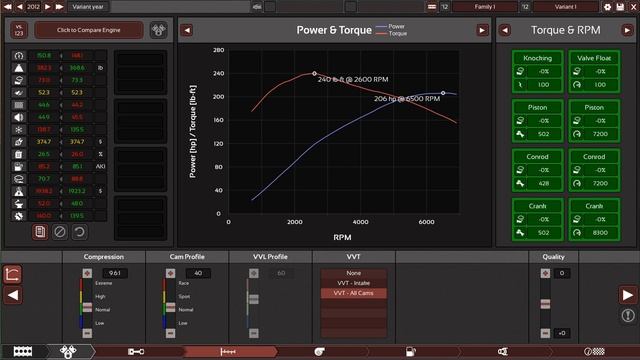Screen dimensions: 640x360
Task: Show the next graph right of Power & Torque
Action: tap(482, 30)
